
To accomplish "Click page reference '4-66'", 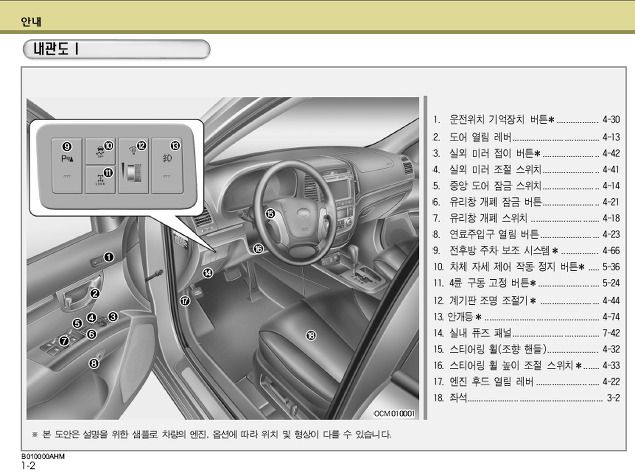I will [x=611, y=250].
